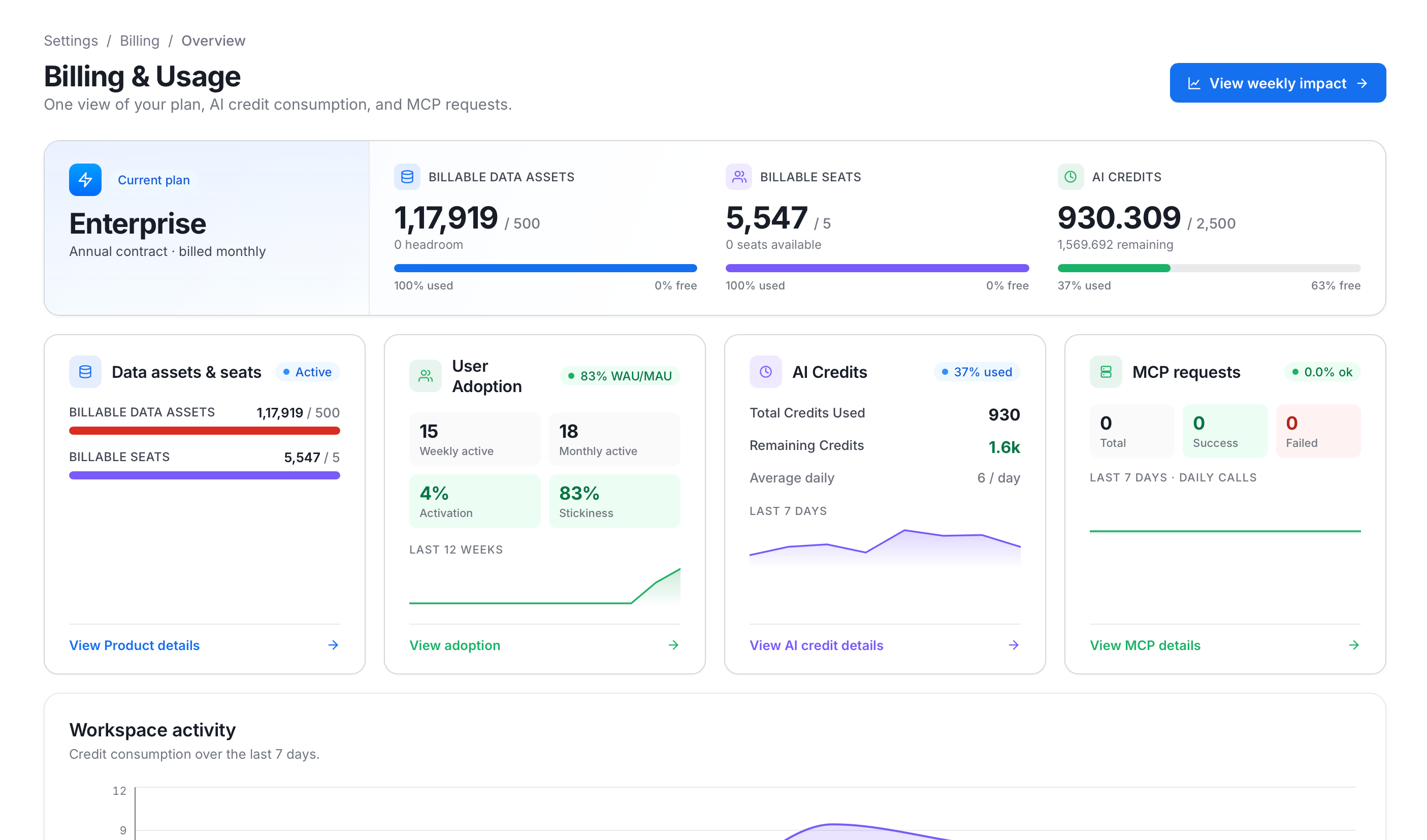Image resolution: width=1427 pixels, height=840 pixels.
Task: Click the 4% Activation tile
Action: pyautogui.click(x=474, y=501)
